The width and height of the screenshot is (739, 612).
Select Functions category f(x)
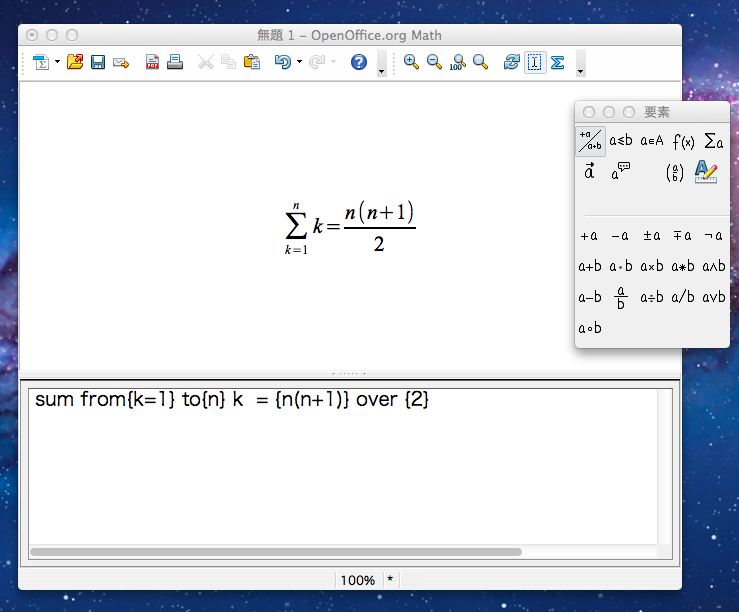683,141
